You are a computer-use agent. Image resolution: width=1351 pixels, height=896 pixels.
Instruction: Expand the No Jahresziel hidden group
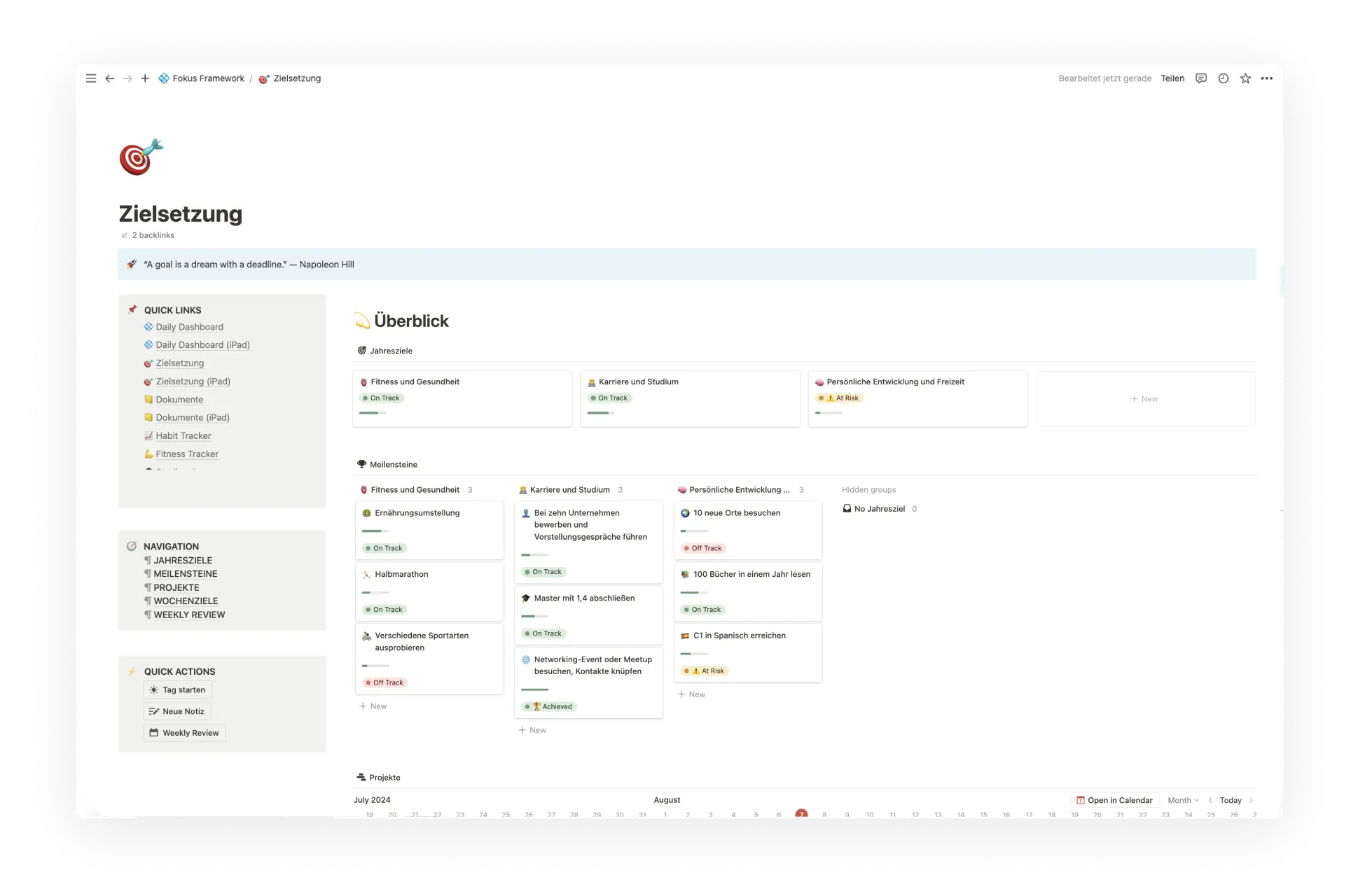[x=879, y=509]
